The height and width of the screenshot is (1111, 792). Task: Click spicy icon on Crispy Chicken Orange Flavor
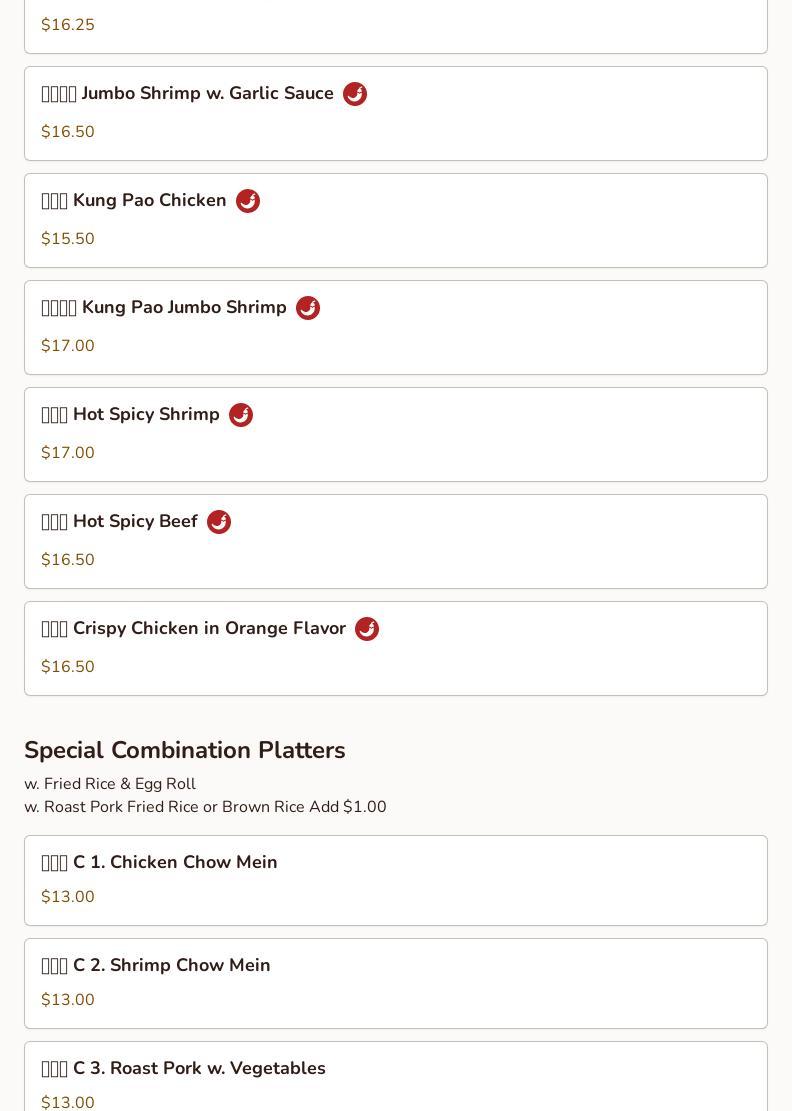coord(367,629)
